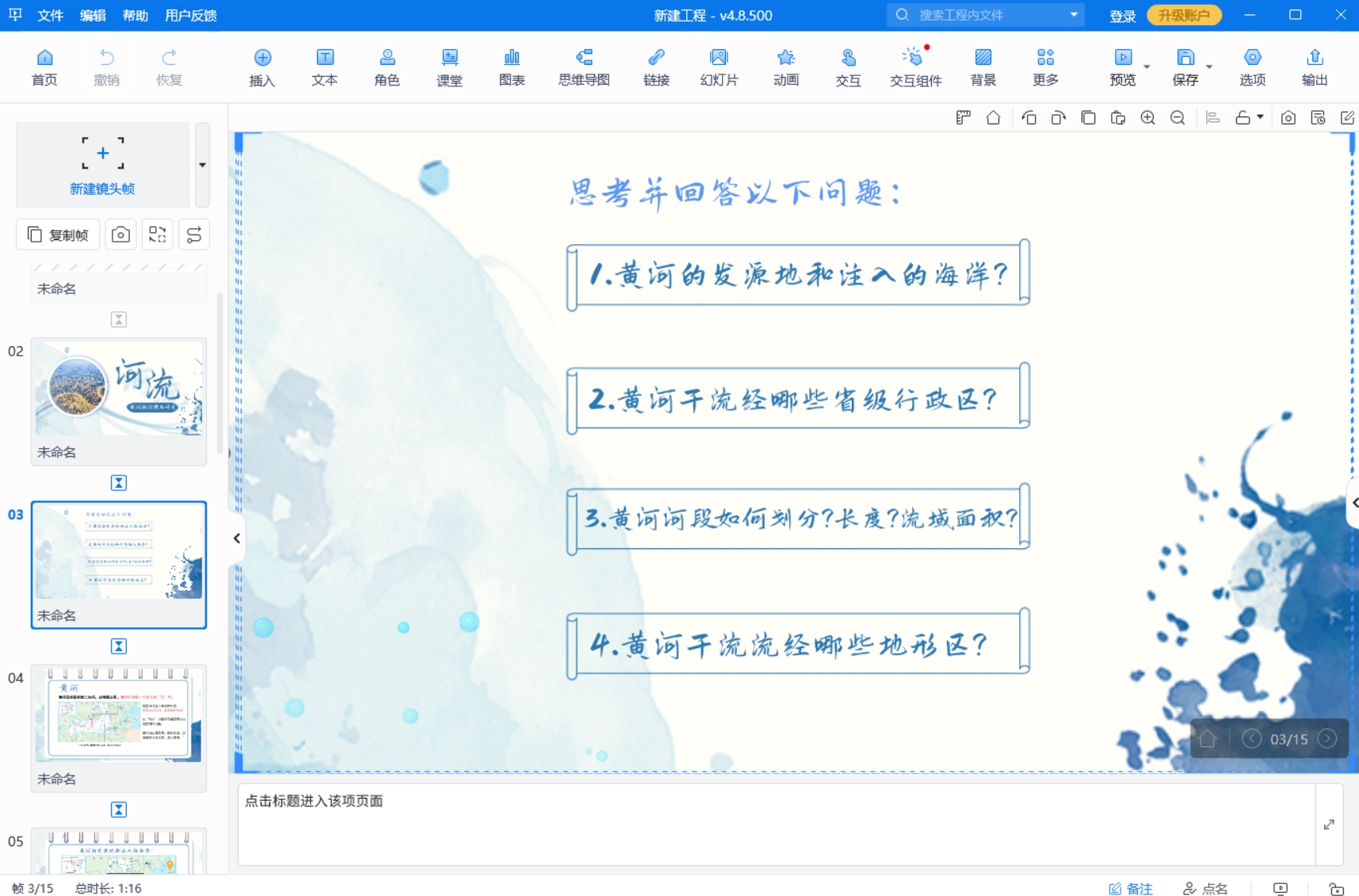Viewport: 1359px width, 896px height.
Task: Click the frame-select icon beside the camera
Action: coord(157,234)
